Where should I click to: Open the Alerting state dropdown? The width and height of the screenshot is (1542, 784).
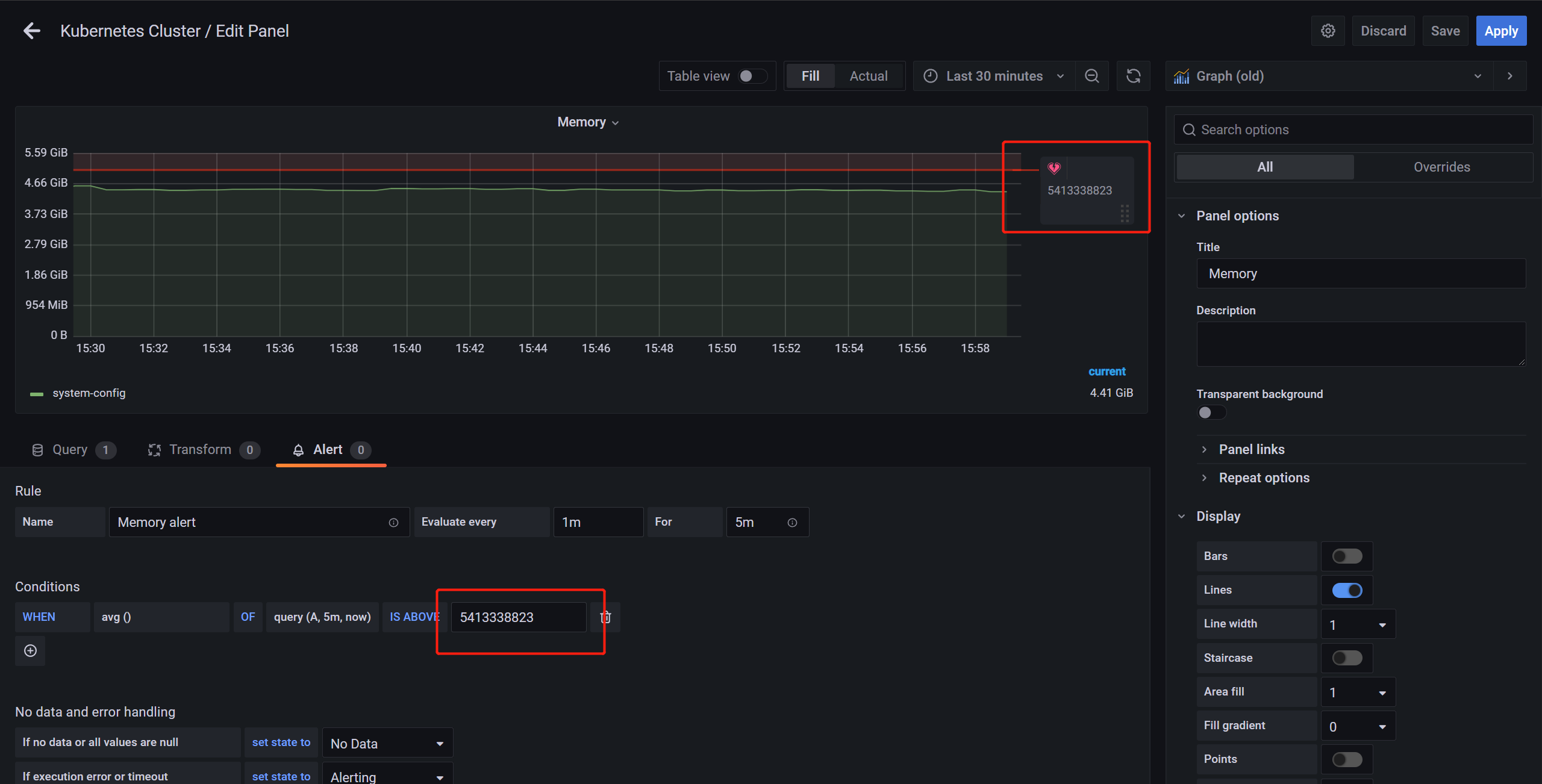click(x=387, y=774)
